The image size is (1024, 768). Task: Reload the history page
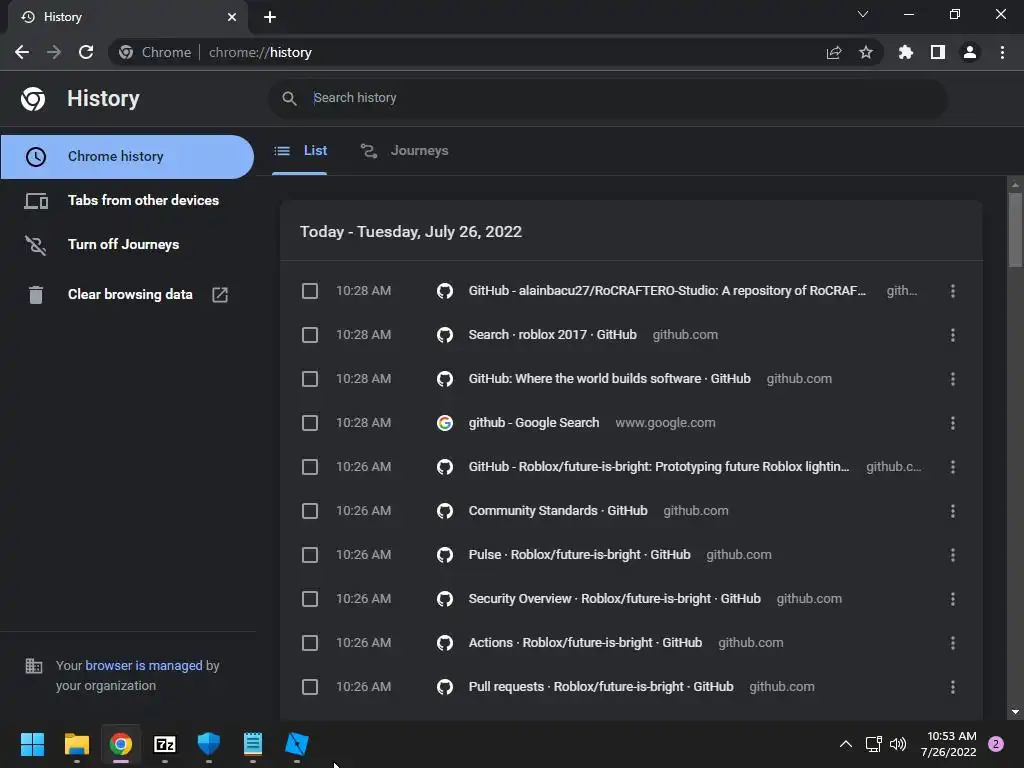pos(86,52)
